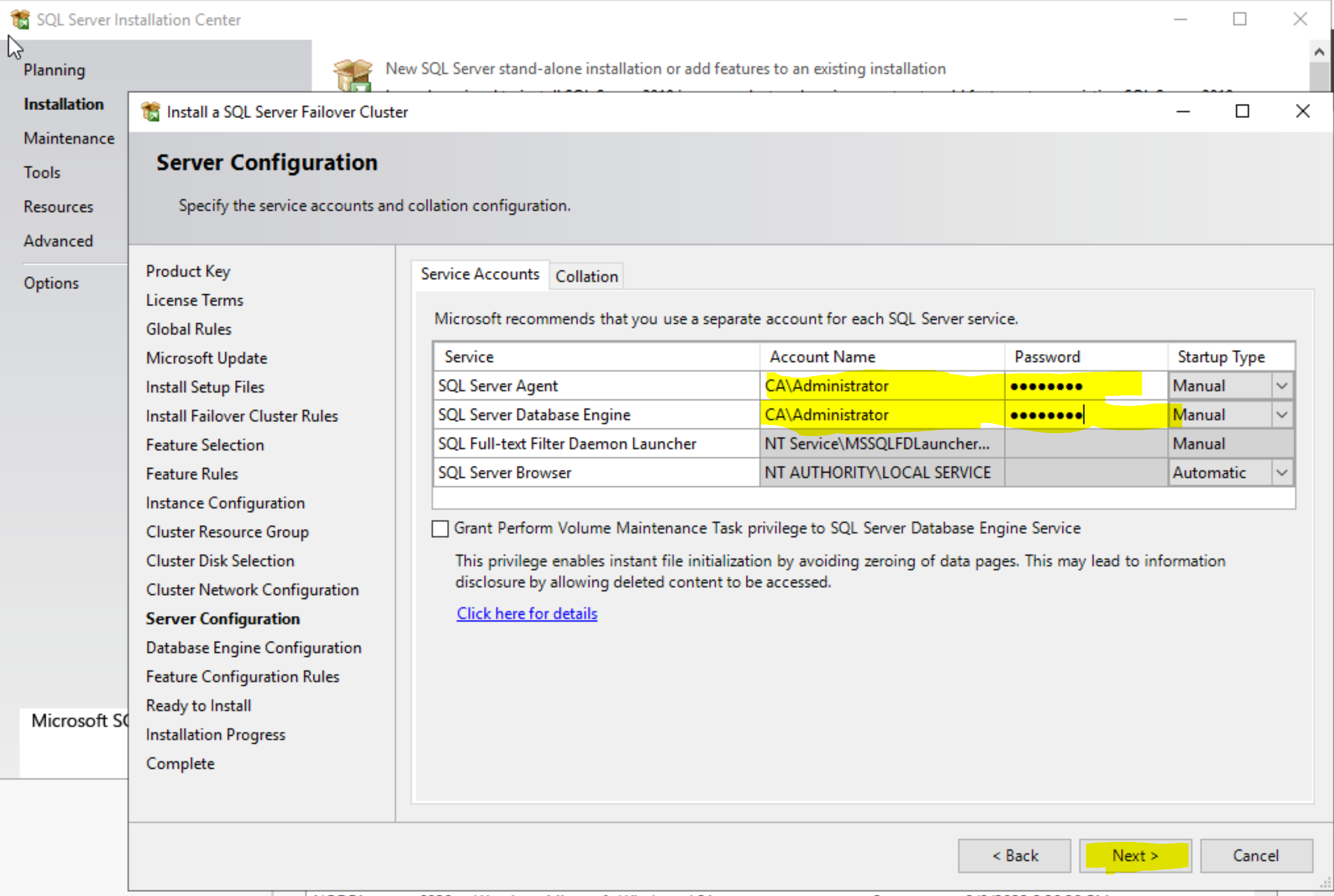Click the SQL Server Installation Center title icon
The width and height of the screenshot is (1334, 896).
20,20
